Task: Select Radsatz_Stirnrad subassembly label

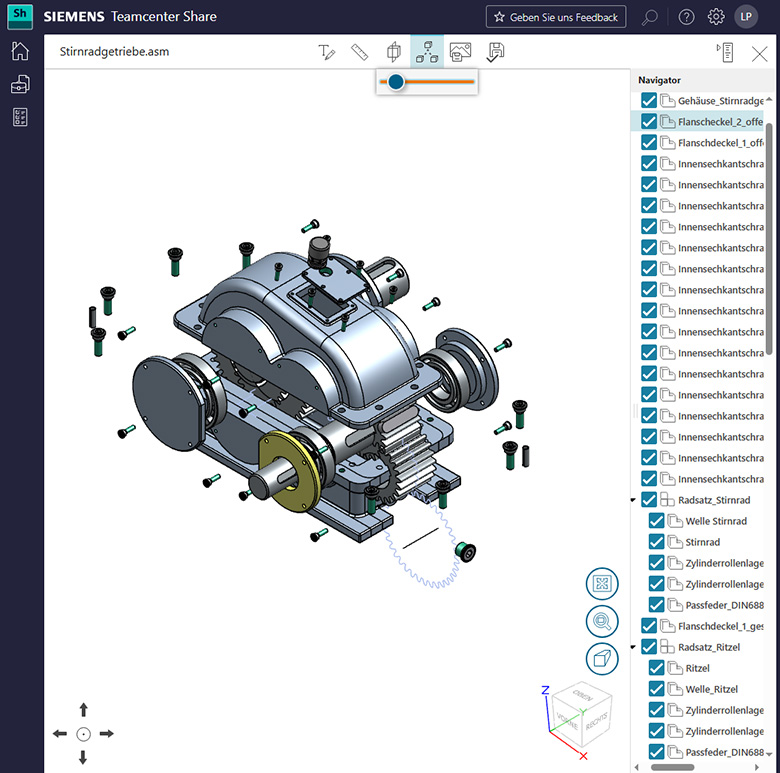Action: 714,500
